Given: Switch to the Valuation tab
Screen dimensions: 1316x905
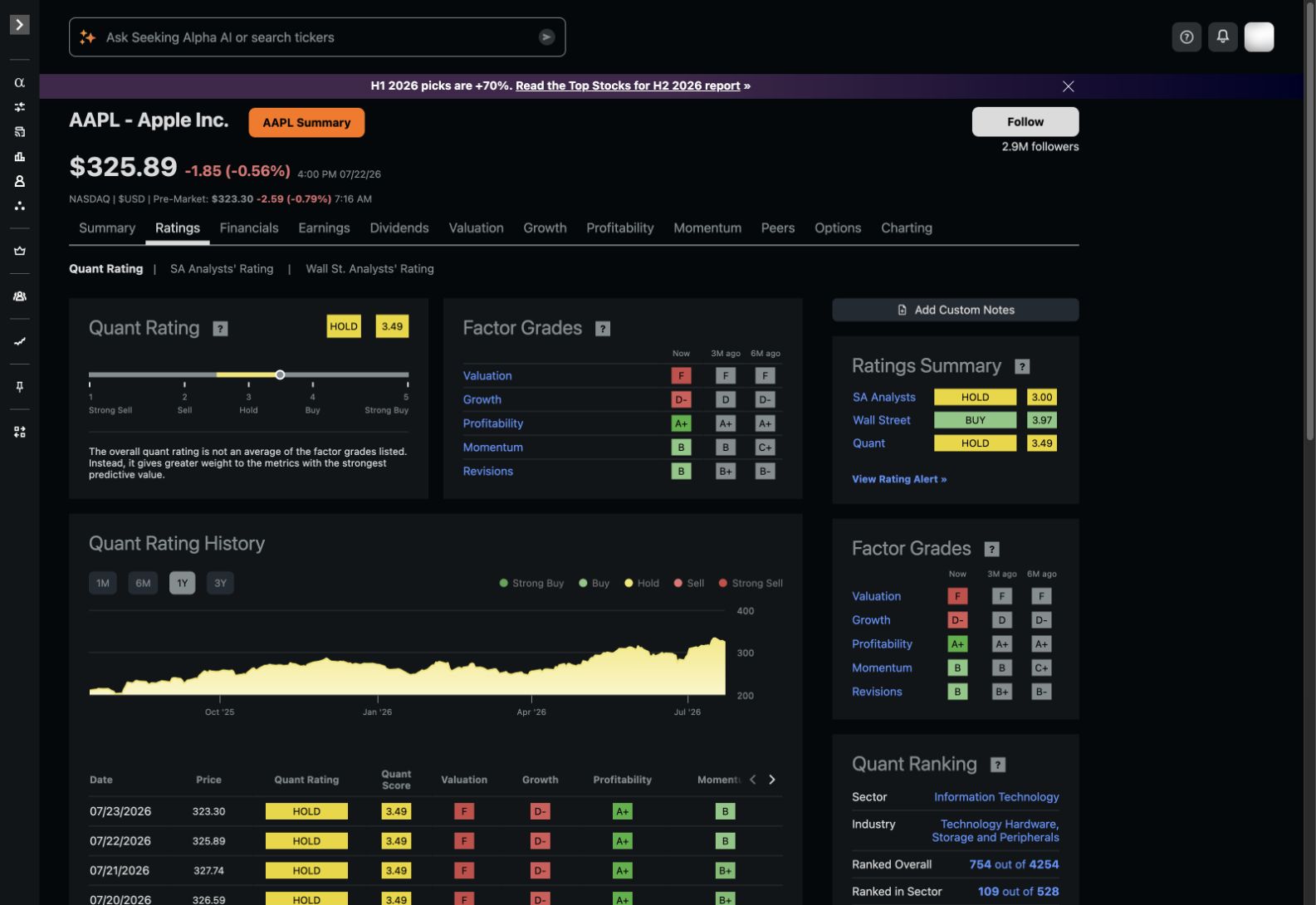Looking at the screenshot, I should (x=476, y=227).
